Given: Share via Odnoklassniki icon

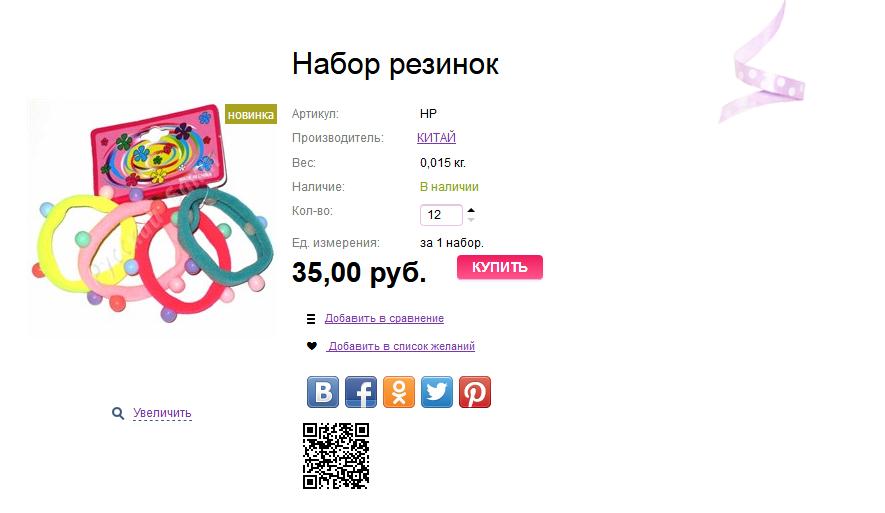Looking at the screenshot, I should [x=399, y=392].
